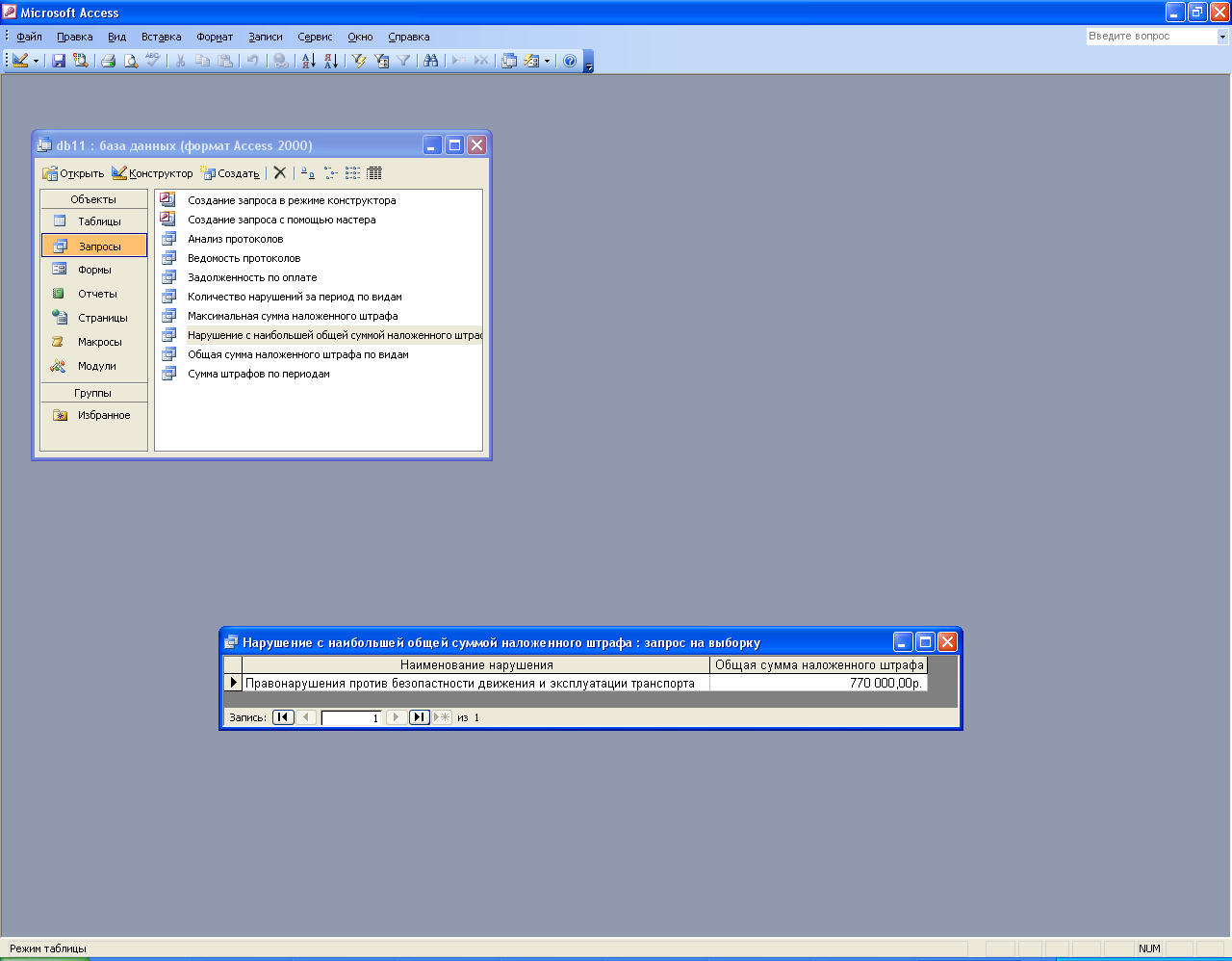Click the Undo arrow icon
1232x961 pixels.
pos(252,61)
